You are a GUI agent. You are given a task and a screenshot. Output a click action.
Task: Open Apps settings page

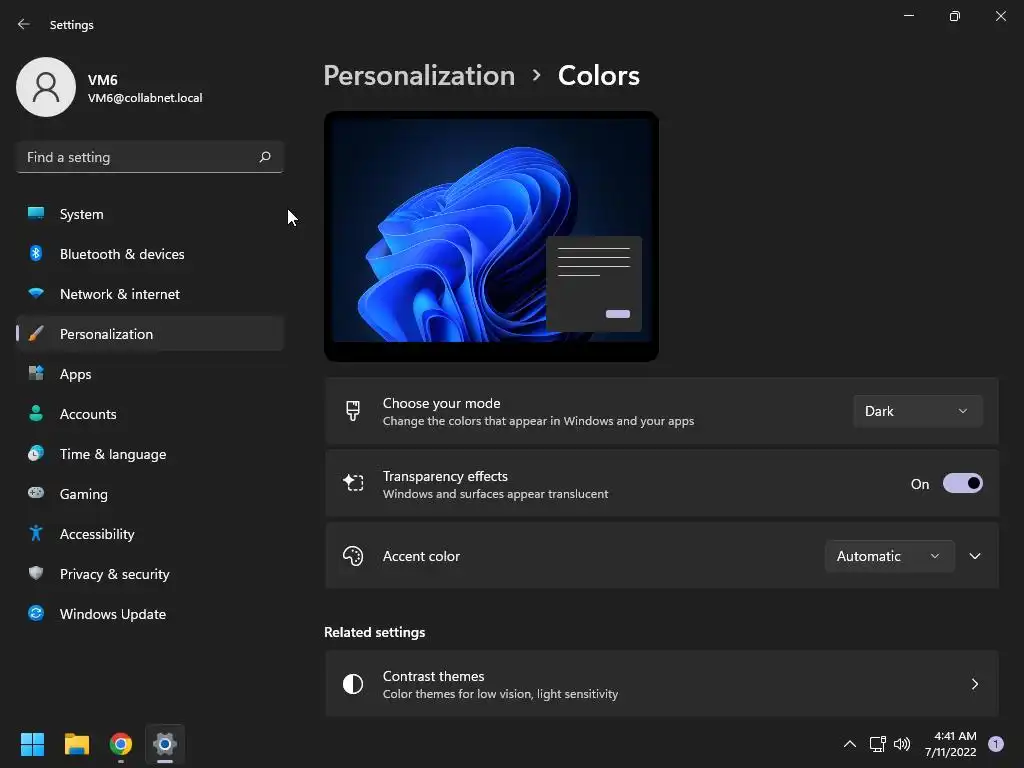pyautogui.click(x=150, y=374)
